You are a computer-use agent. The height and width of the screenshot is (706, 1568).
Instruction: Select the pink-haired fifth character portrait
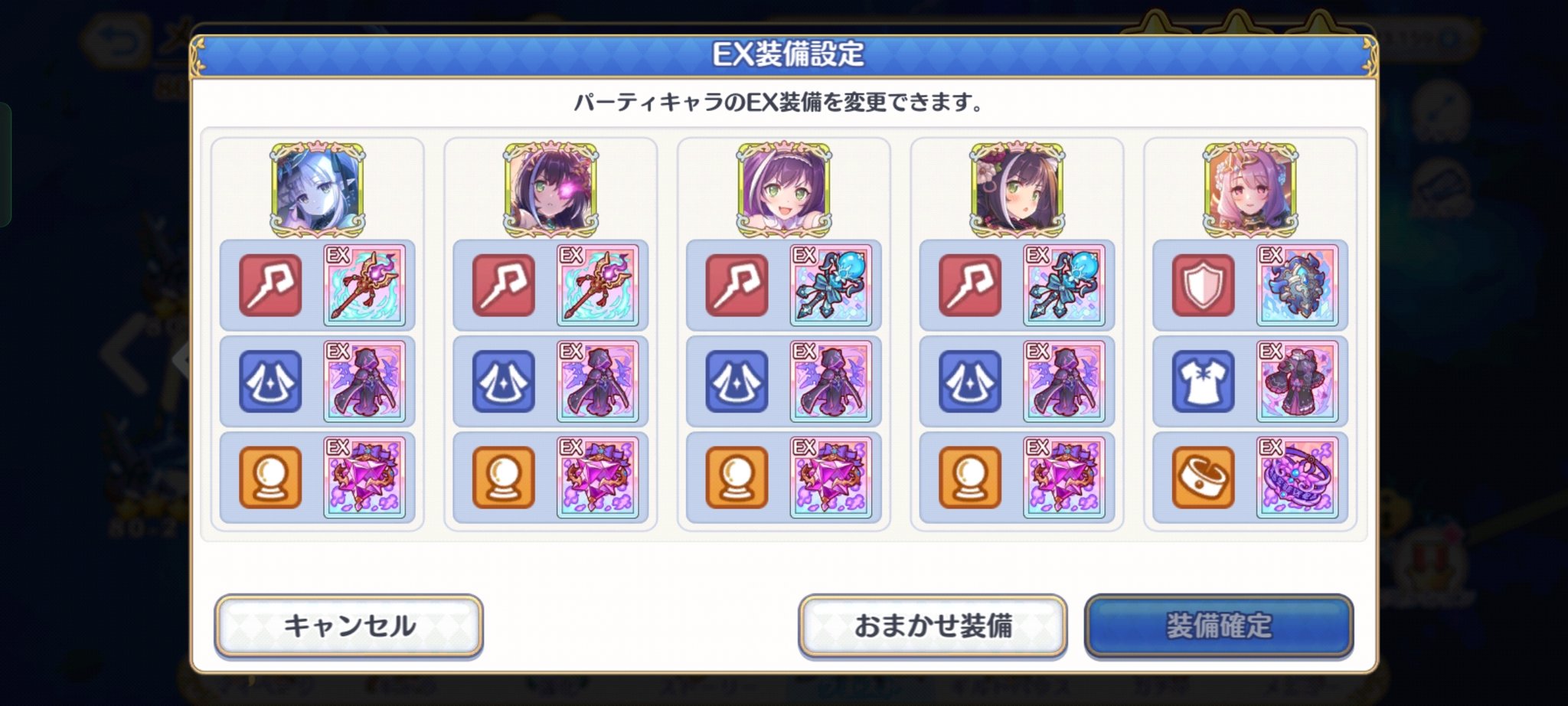[x=1250, y=189]
